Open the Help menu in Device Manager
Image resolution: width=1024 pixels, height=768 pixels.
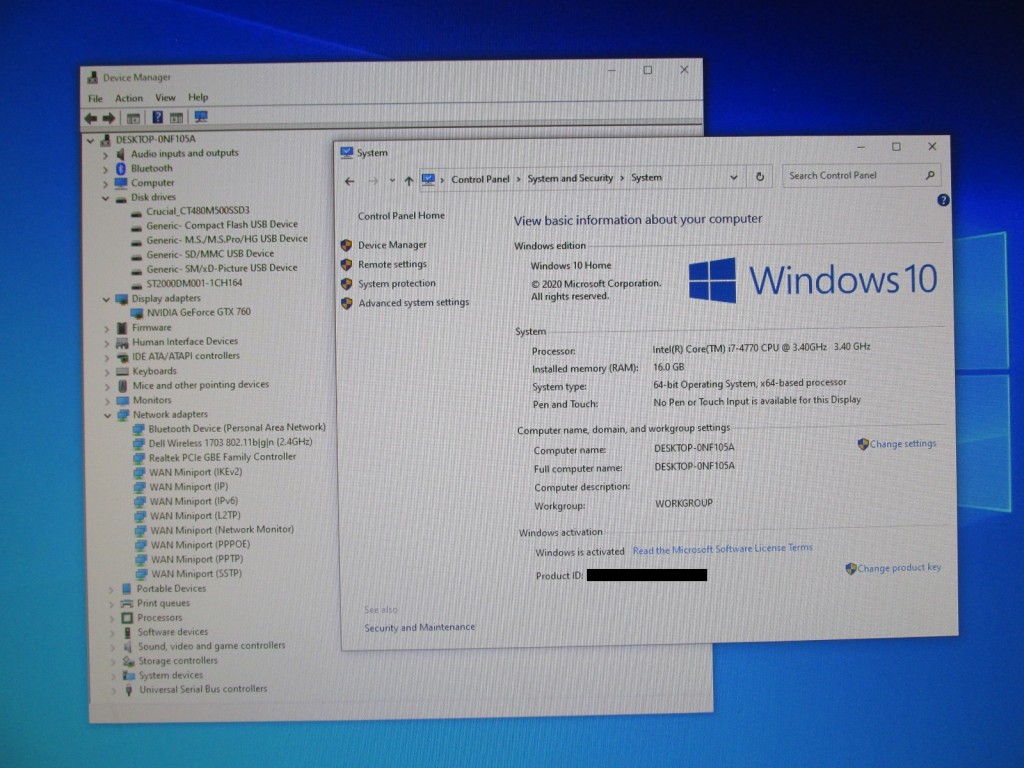point(198,97)
